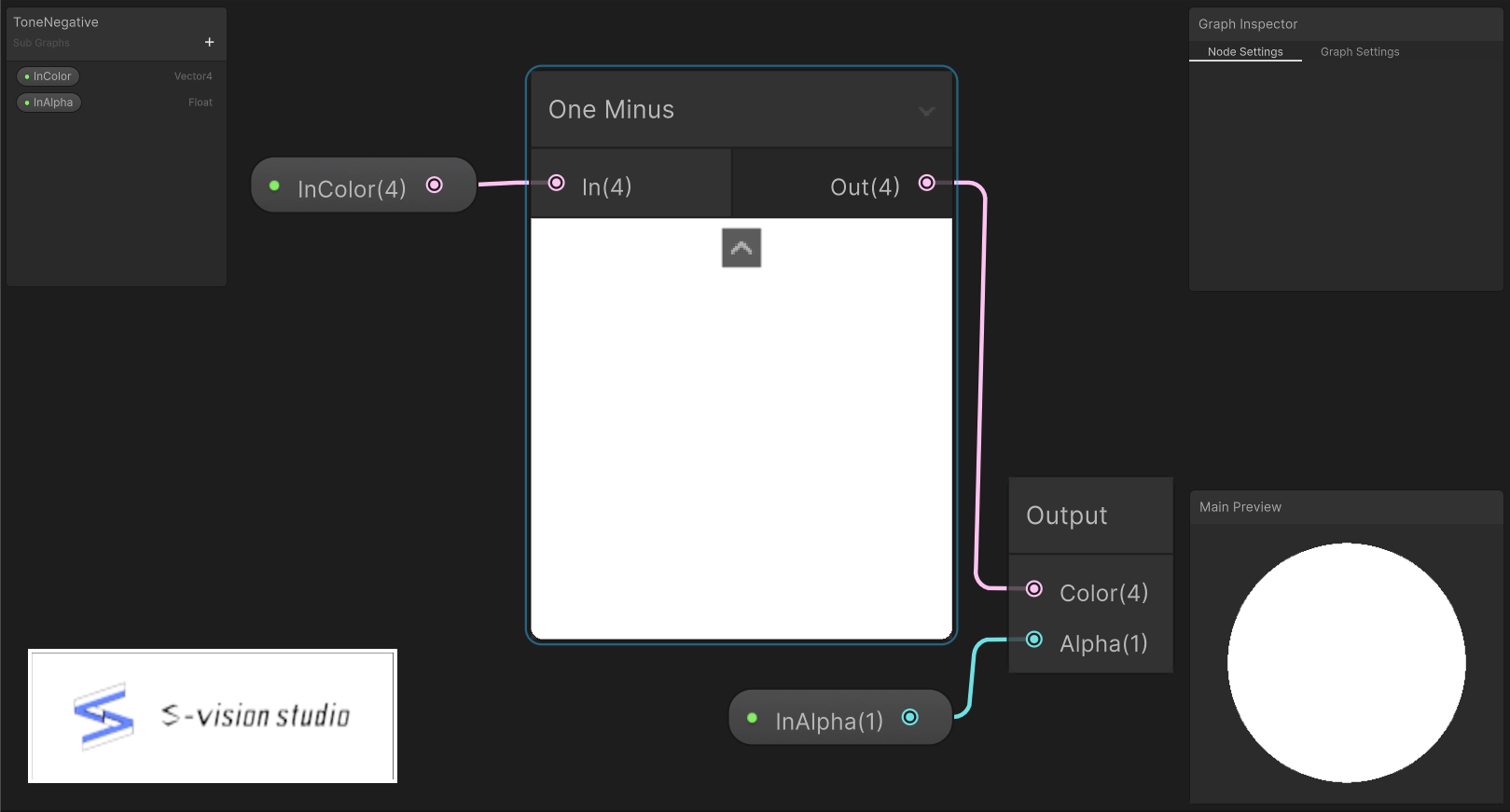Viewport: 1510px width, 812px height.
Task: Switch to the Node Settings tab
Action: coord(1245,52)
